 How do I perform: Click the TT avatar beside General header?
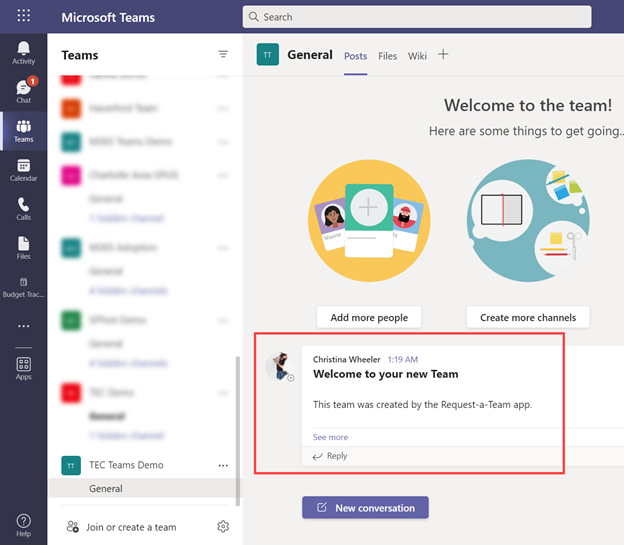(x=267, y=55)
